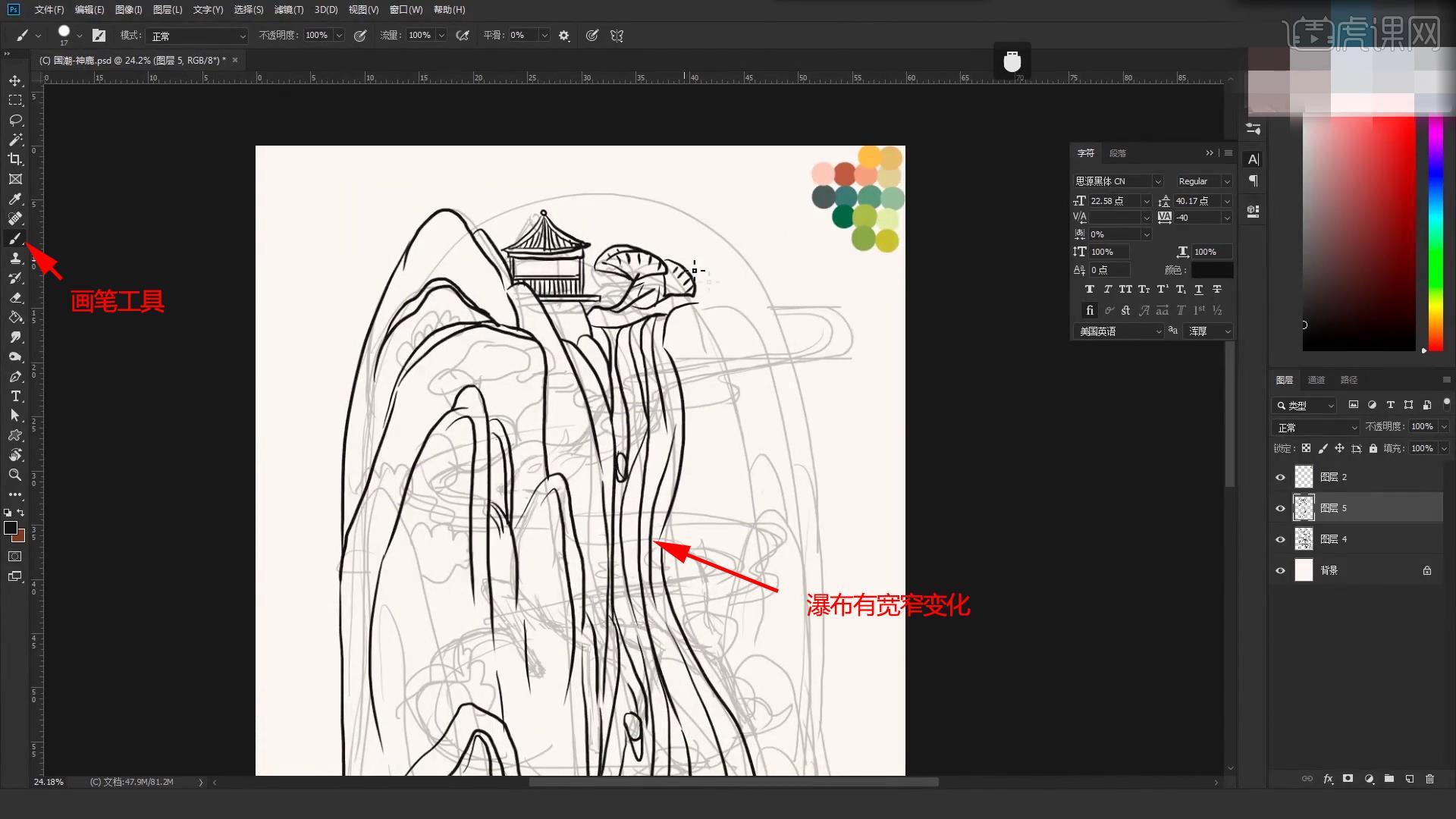
Task: Select the Pen tool
Action: 15,376
